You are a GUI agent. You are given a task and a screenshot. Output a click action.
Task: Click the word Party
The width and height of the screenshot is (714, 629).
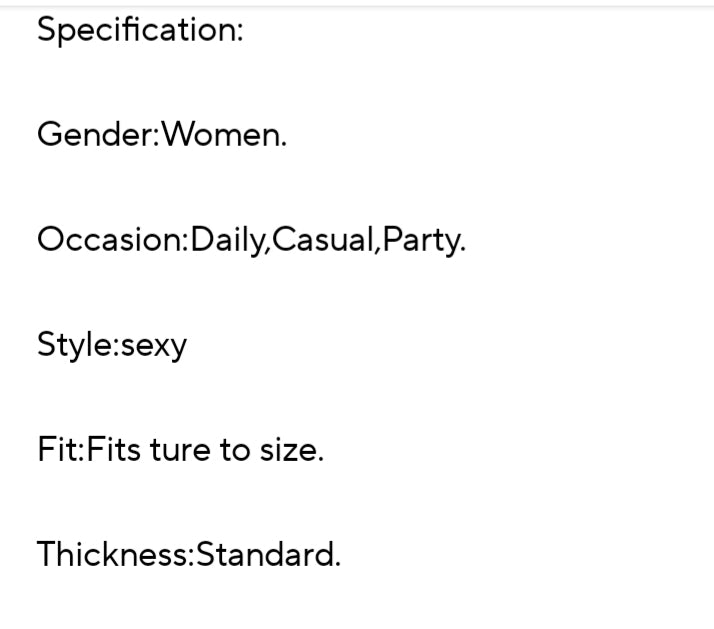[x=420, y=240]
